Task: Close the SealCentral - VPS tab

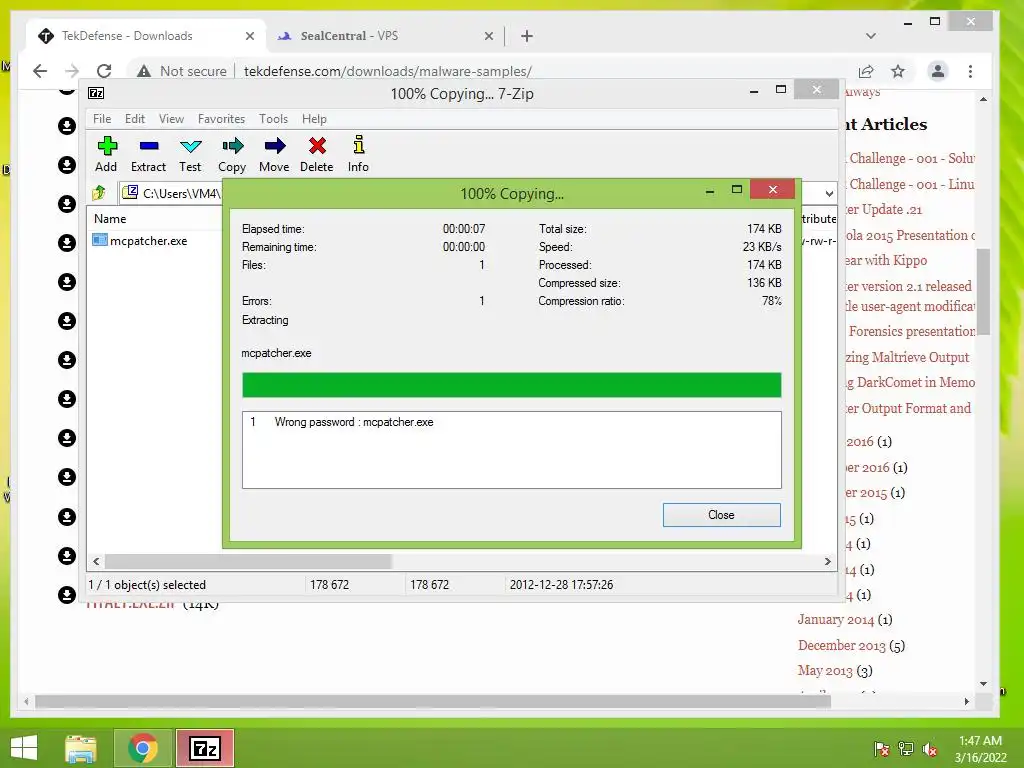Action: coord(489,37)
